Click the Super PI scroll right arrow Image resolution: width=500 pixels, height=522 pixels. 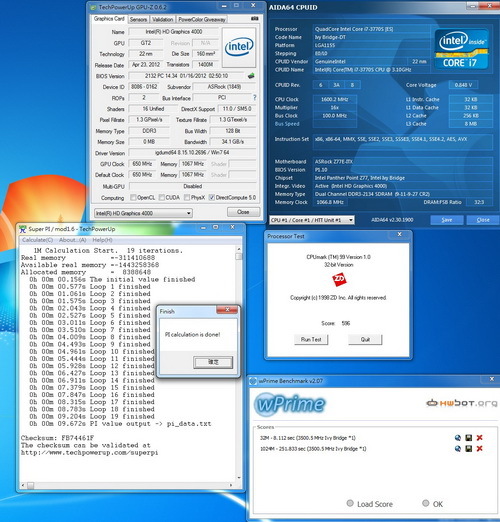(231, 486)
